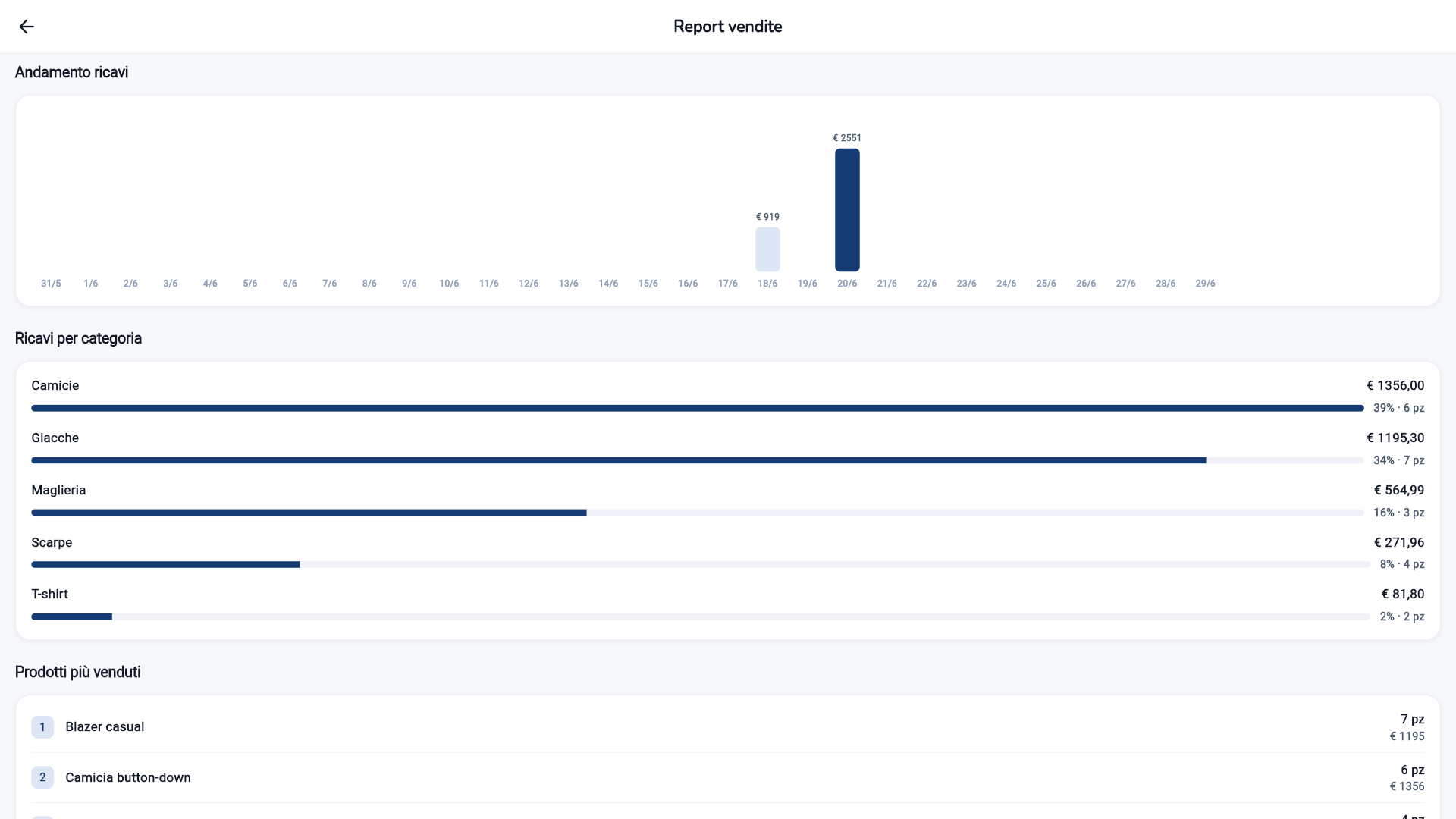This screenshot has height=819, width=1456.
Task: Click the 10/6 date label on chart
Action: coord(449,284)
